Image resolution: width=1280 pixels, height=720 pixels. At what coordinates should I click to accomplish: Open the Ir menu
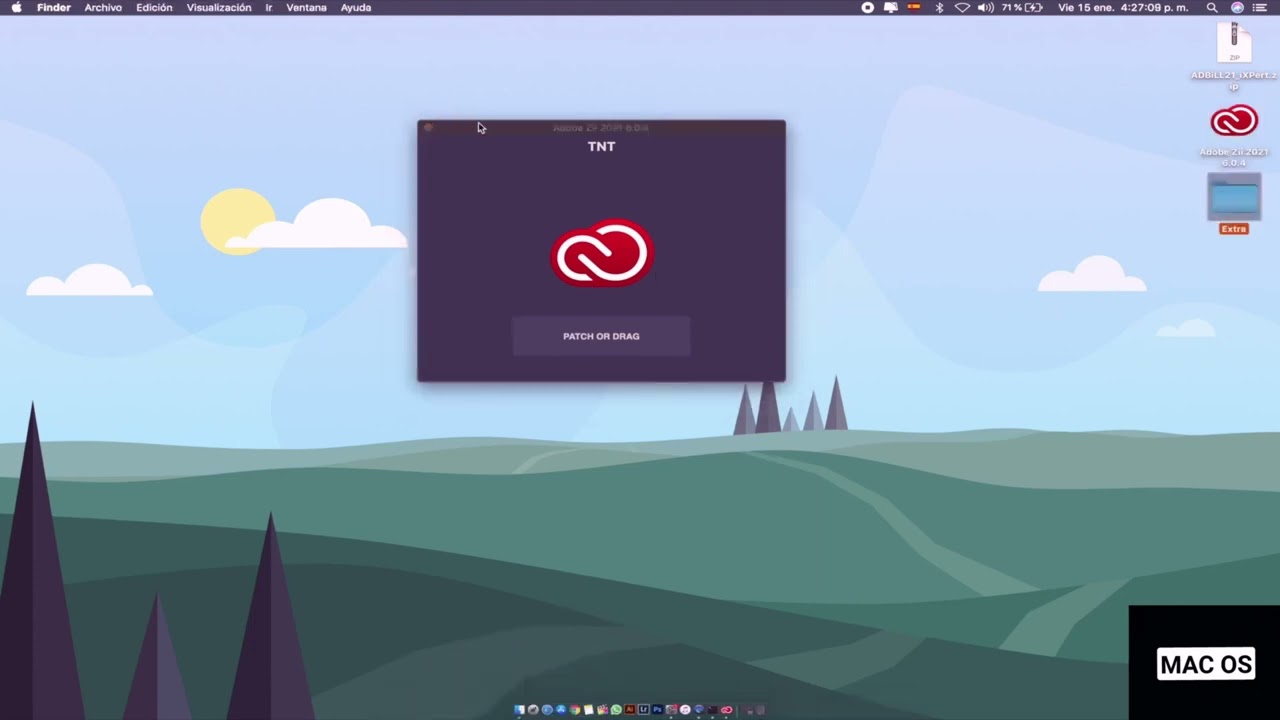269,7
